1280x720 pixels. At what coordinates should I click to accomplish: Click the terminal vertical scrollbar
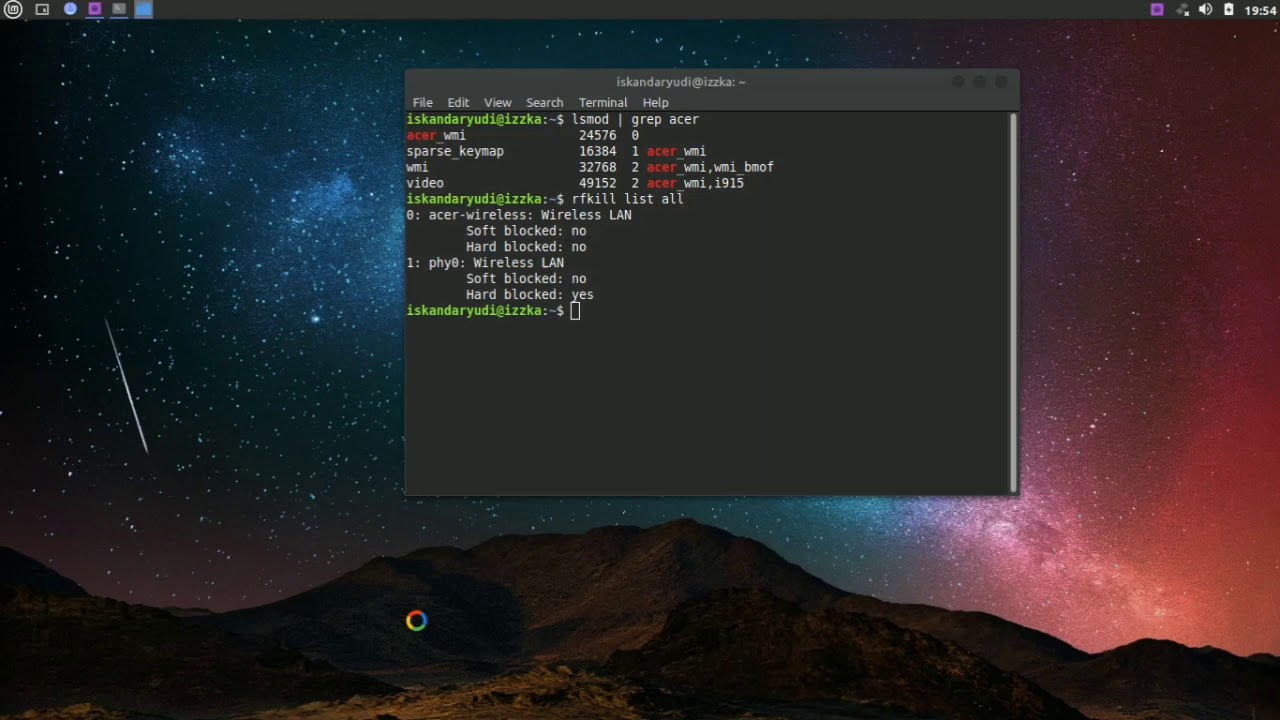pos(1013,302)
